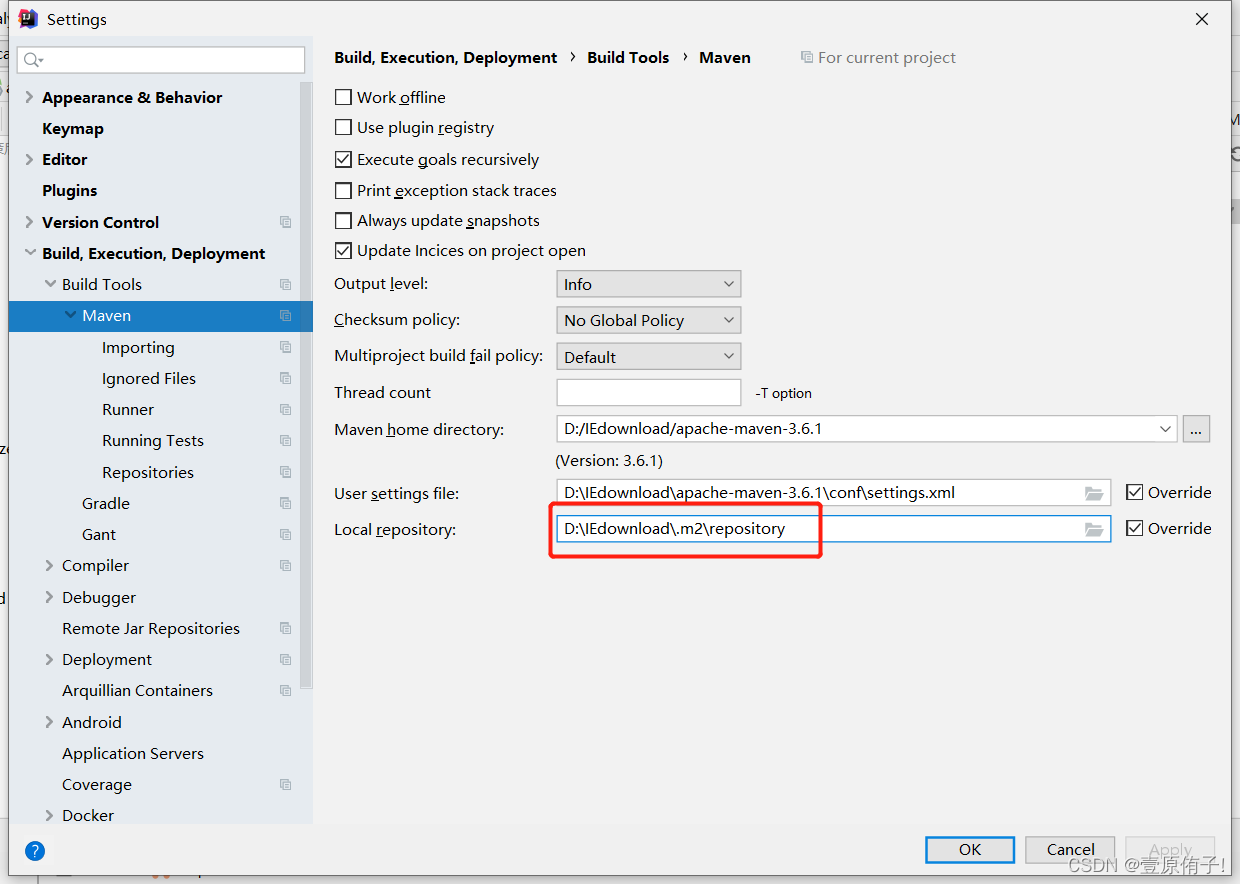Open Multiproject build fail policy dropdown
Viewport: 1240px width, 884px height.
point(648,357)
